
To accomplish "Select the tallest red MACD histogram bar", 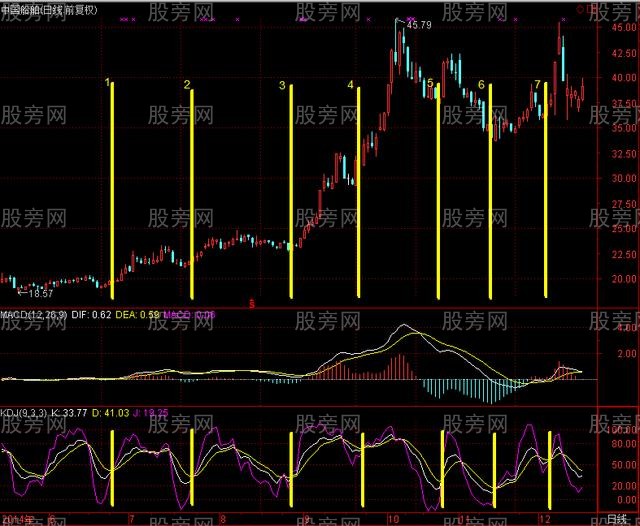I will pos(400,367).
